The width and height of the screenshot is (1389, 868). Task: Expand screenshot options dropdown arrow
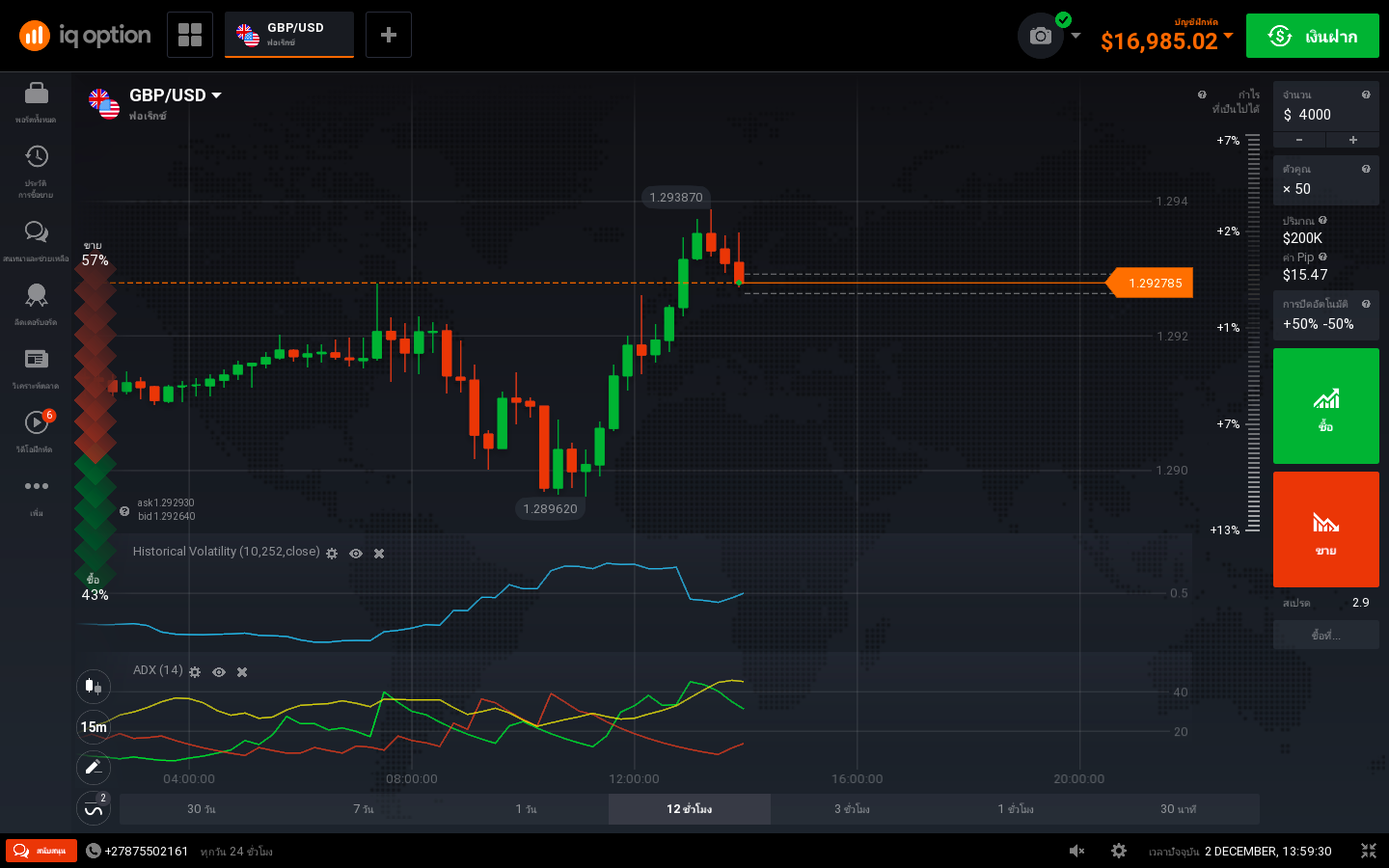coord(1076,36)
